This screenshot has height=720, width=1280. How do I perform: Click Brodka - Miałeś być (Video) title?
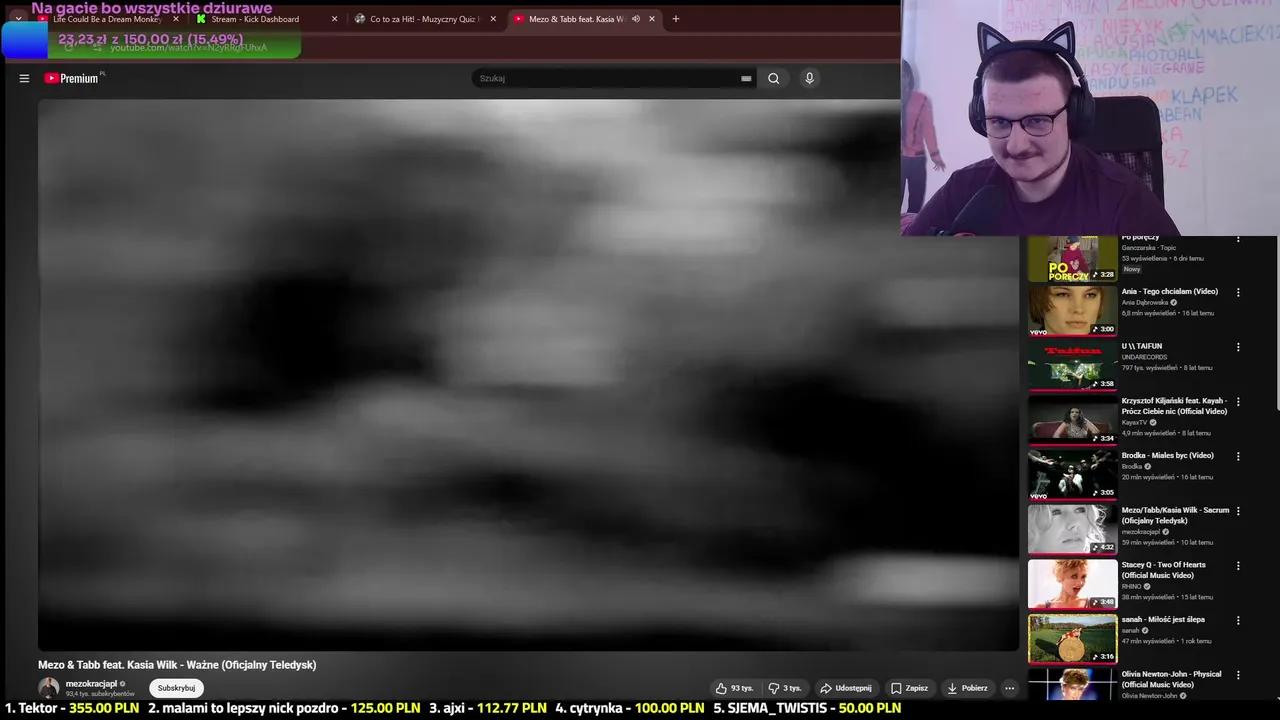[x=1167, y=455]
